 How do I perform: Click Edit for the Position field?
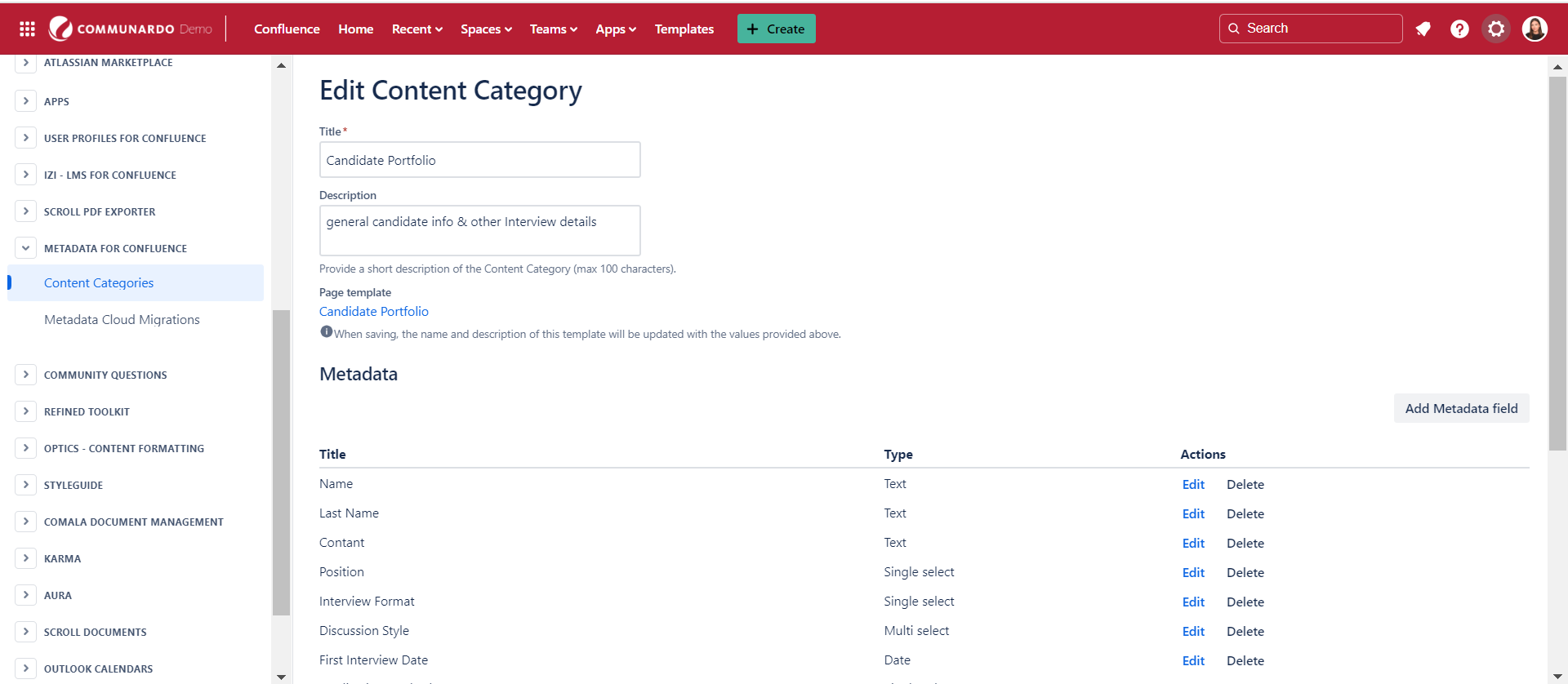[x=1193, y=573]
